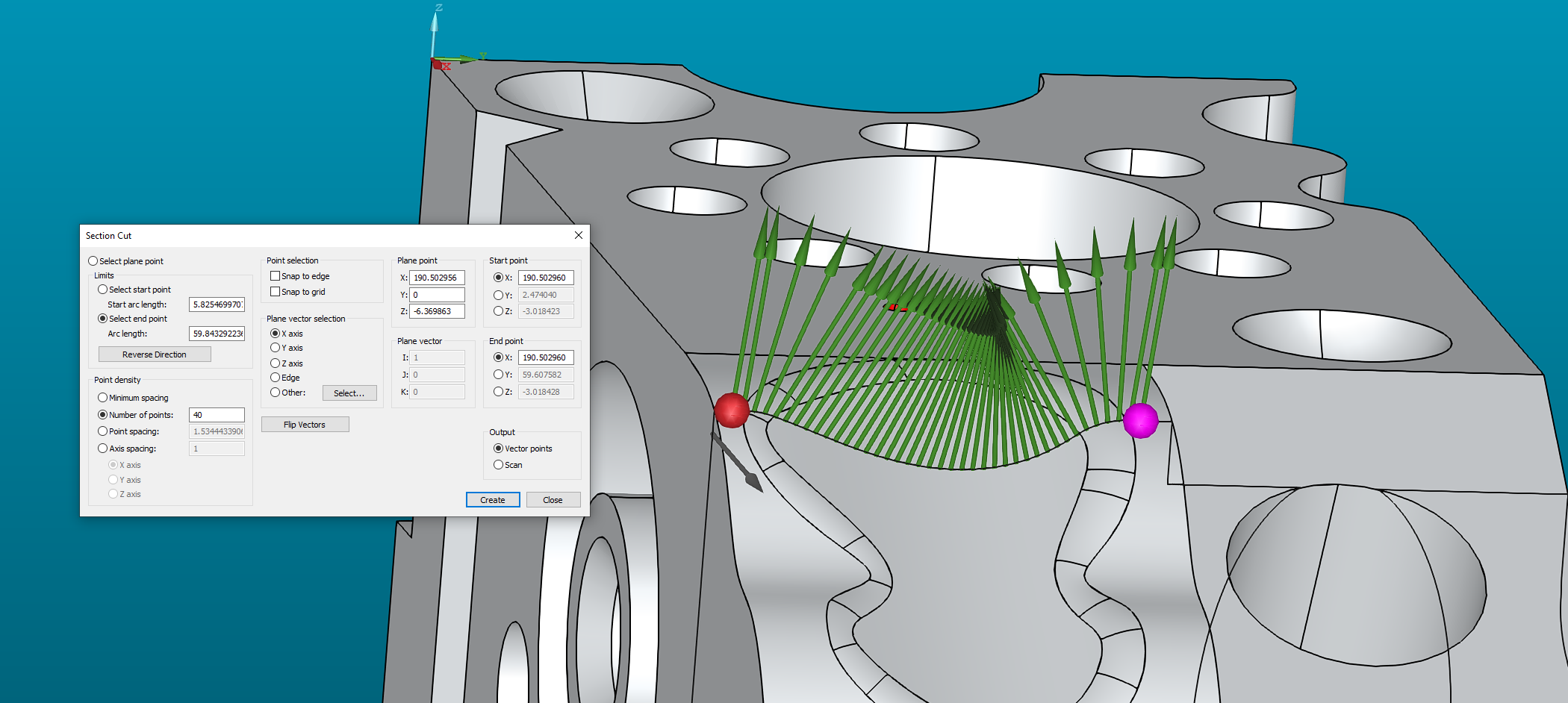
Task: Select the Point spacing density option
Action: 102,431
